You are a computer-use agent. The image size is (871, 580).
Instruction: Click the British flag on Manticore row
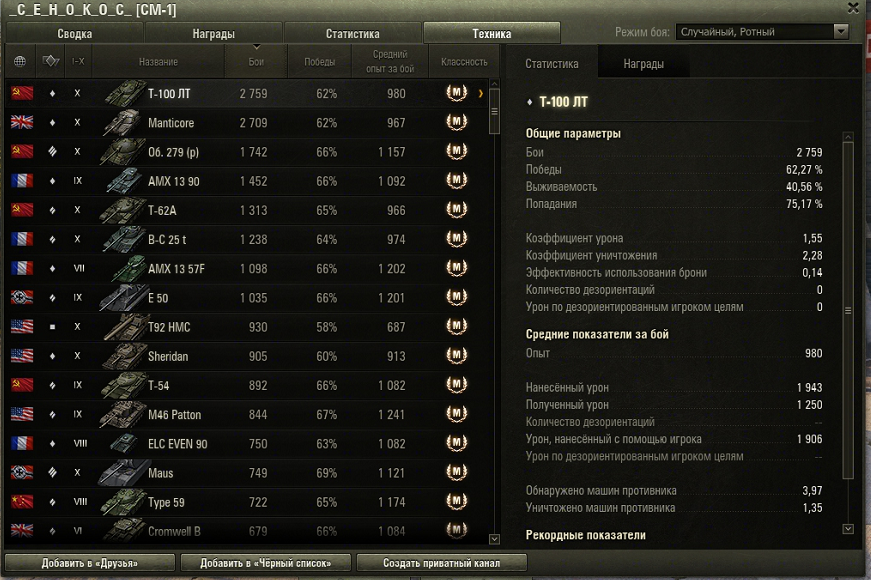tap(22, 122)
